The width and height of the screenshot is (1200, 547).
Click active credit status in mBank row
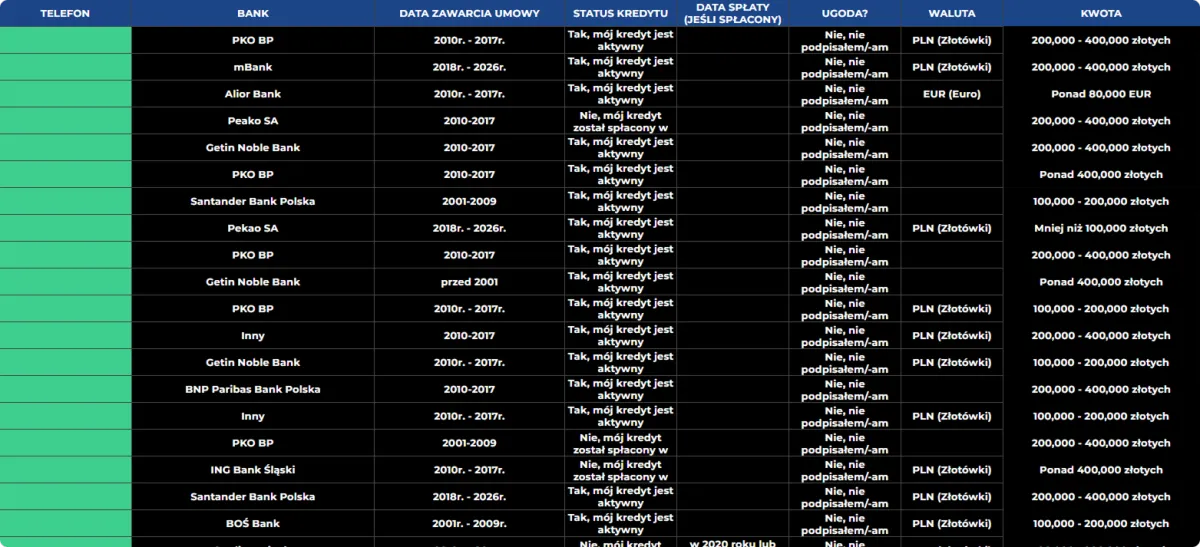tap(620, 67)
